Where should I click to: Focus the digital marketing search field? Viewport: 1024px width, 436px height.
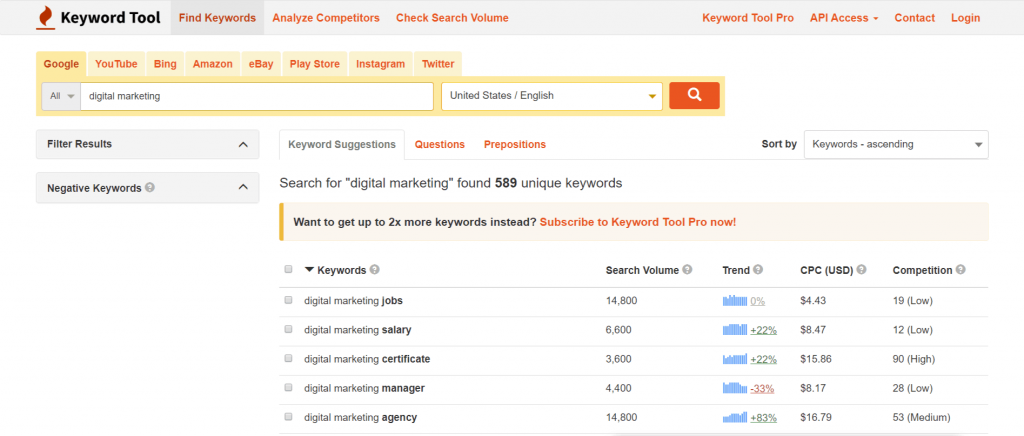point(257,96)
